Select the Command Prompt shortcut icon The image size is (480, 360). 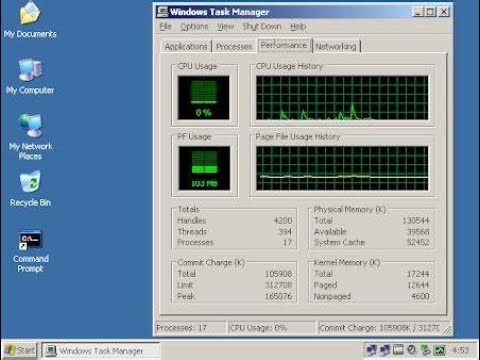(30, 252)
